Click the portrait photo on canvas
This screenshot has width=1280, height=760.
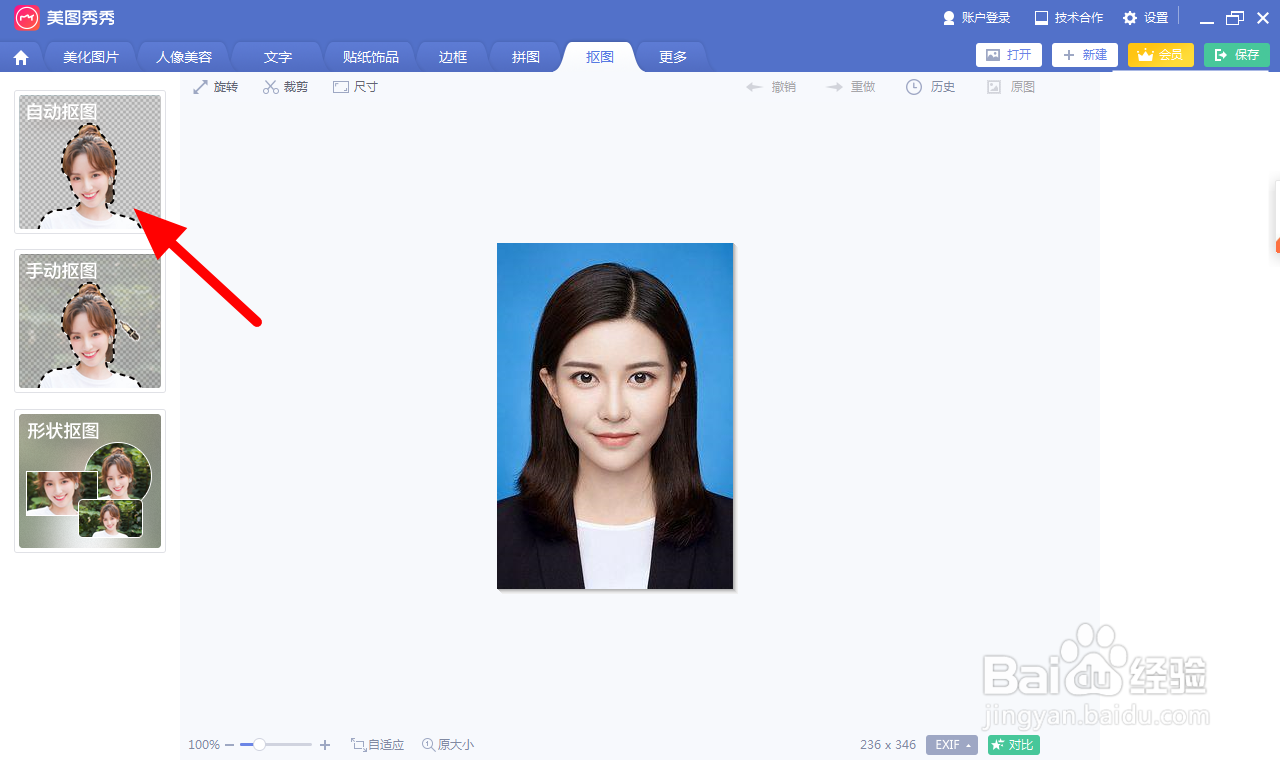click(615, 416)
